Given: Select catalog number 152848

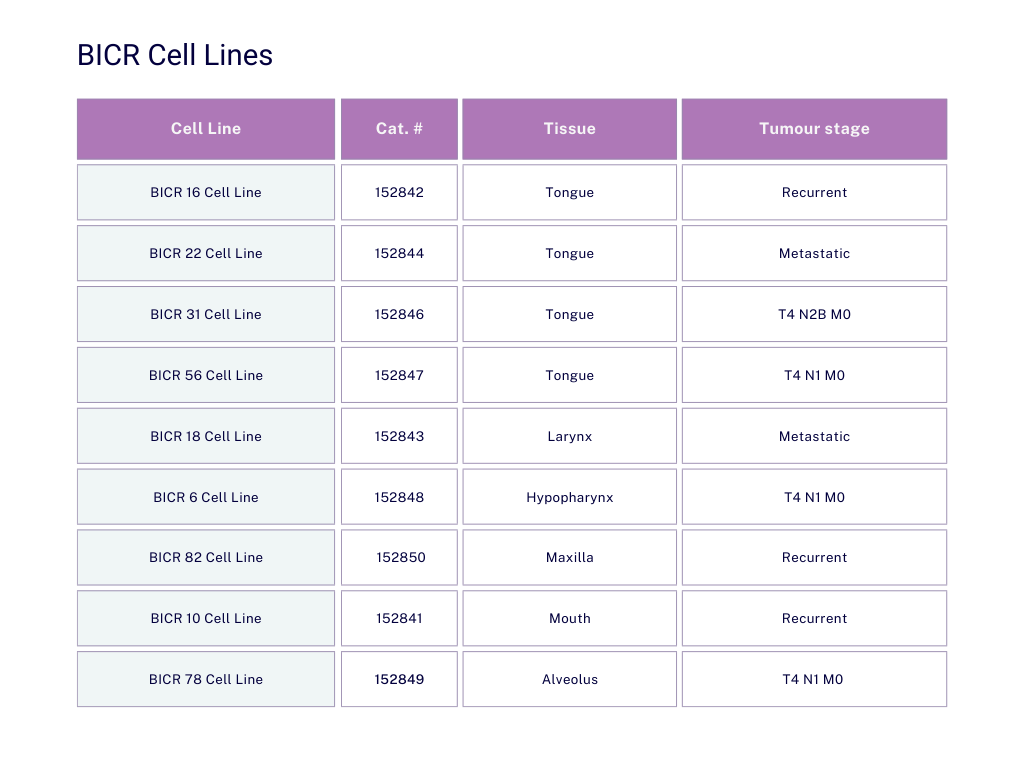Looking at the screenshot, I should [399, 497].
